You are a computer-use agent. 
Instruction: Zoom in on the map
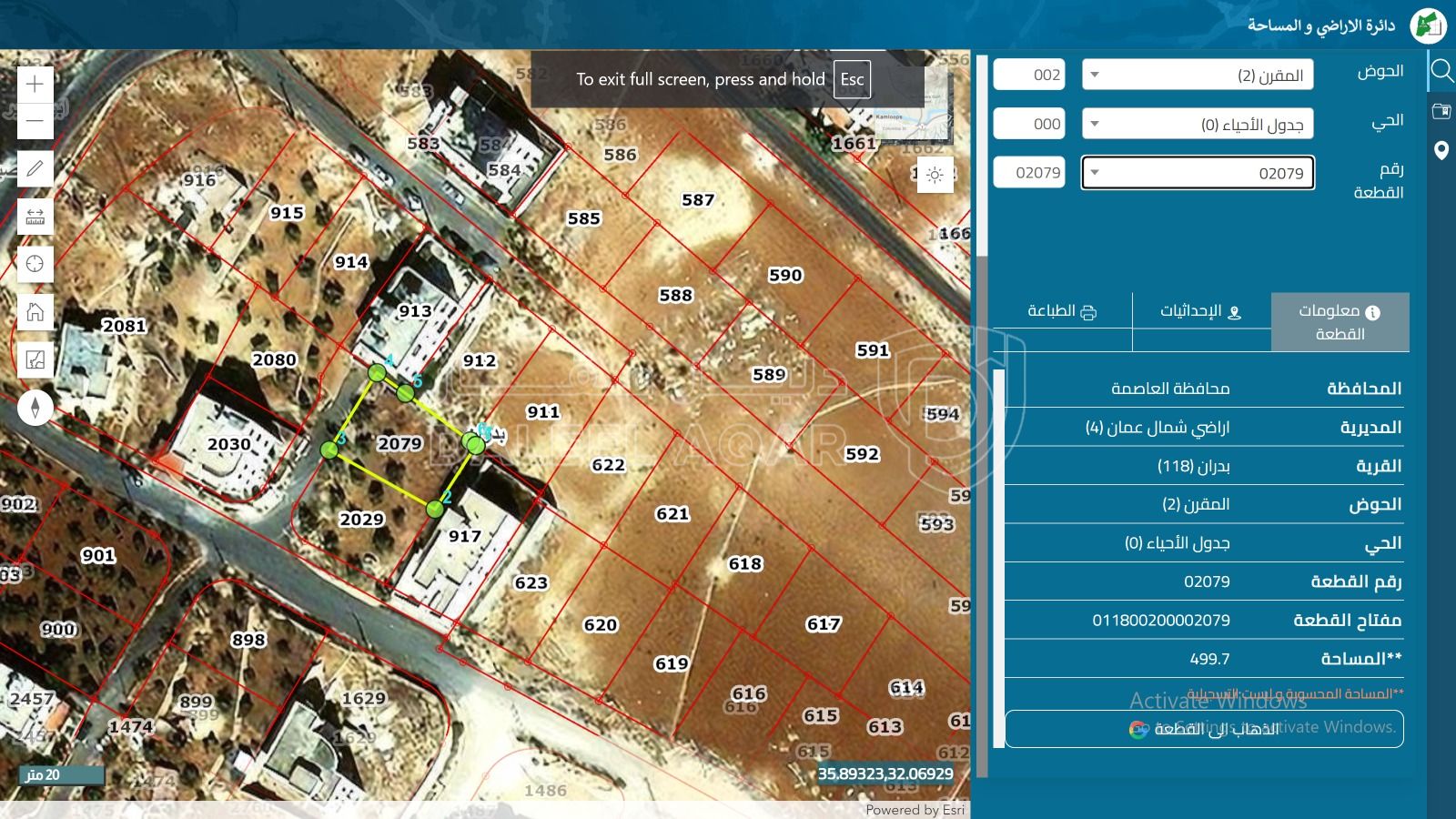pyautogui.click(x=35, y=85)
